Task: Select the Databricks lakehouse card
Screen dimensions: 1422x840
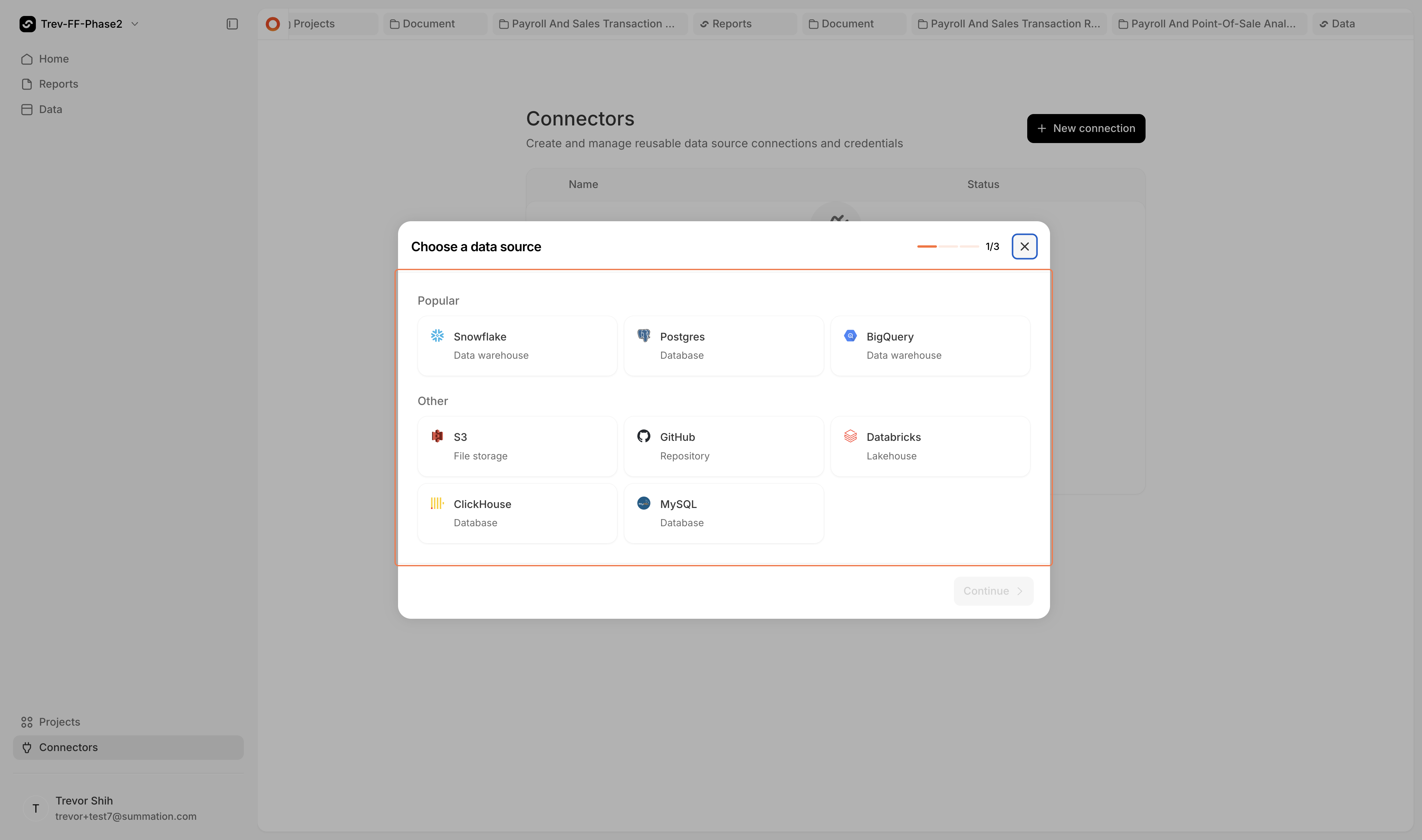Action: [930, 447]
